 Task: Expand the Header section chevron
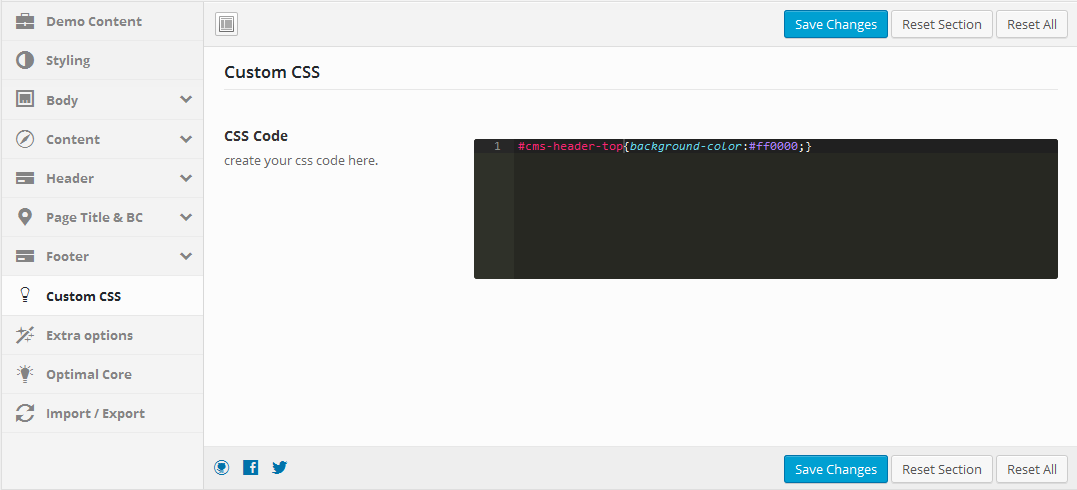tap(185, 178)
